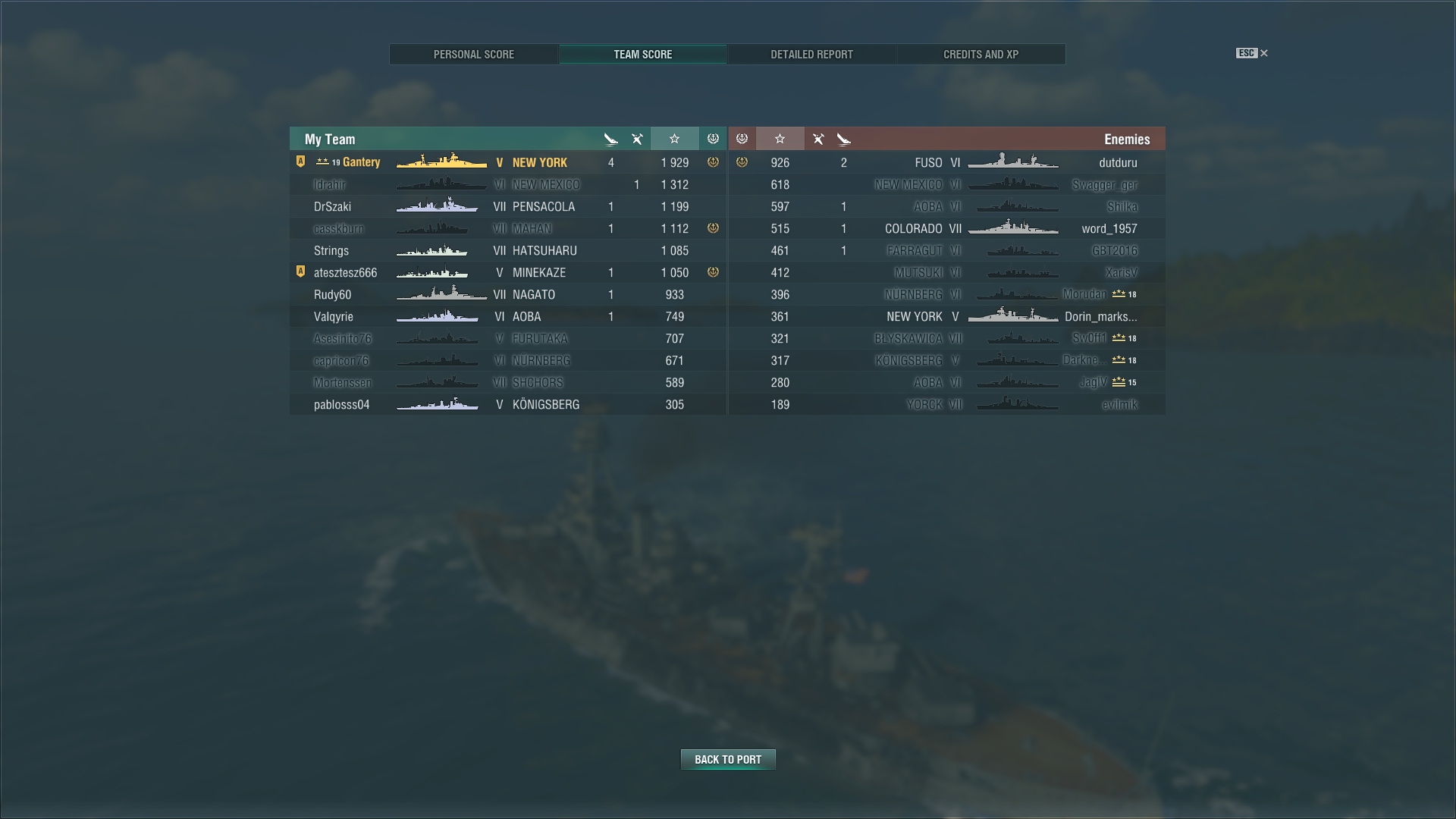Sort Enemies by star XP column
Viewport: 1456px width, 819px height.
point(780,139)
